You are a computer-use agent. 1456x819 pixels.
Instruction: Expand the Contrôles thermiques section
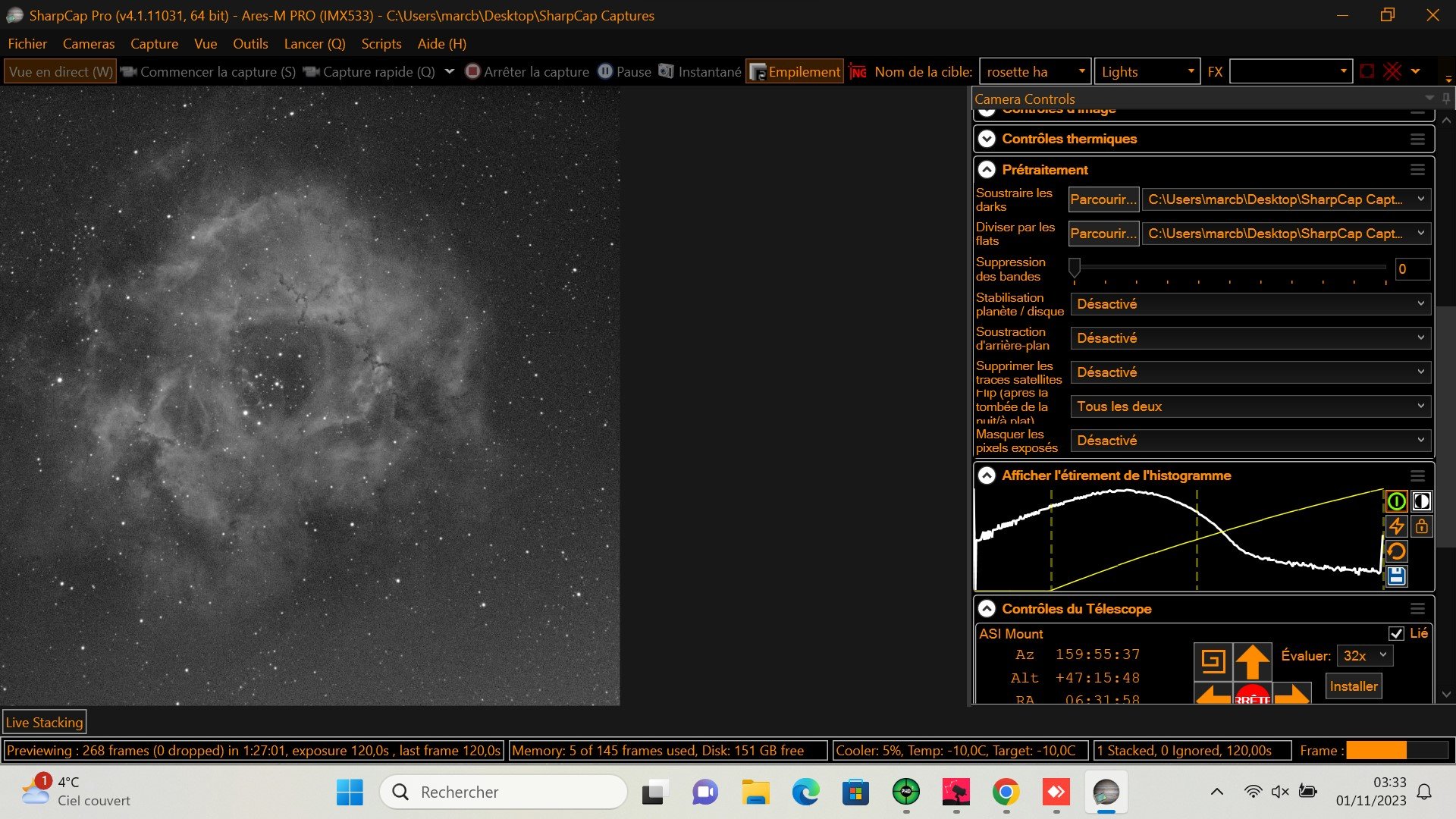pyautogui.click(x=987, y=139)
